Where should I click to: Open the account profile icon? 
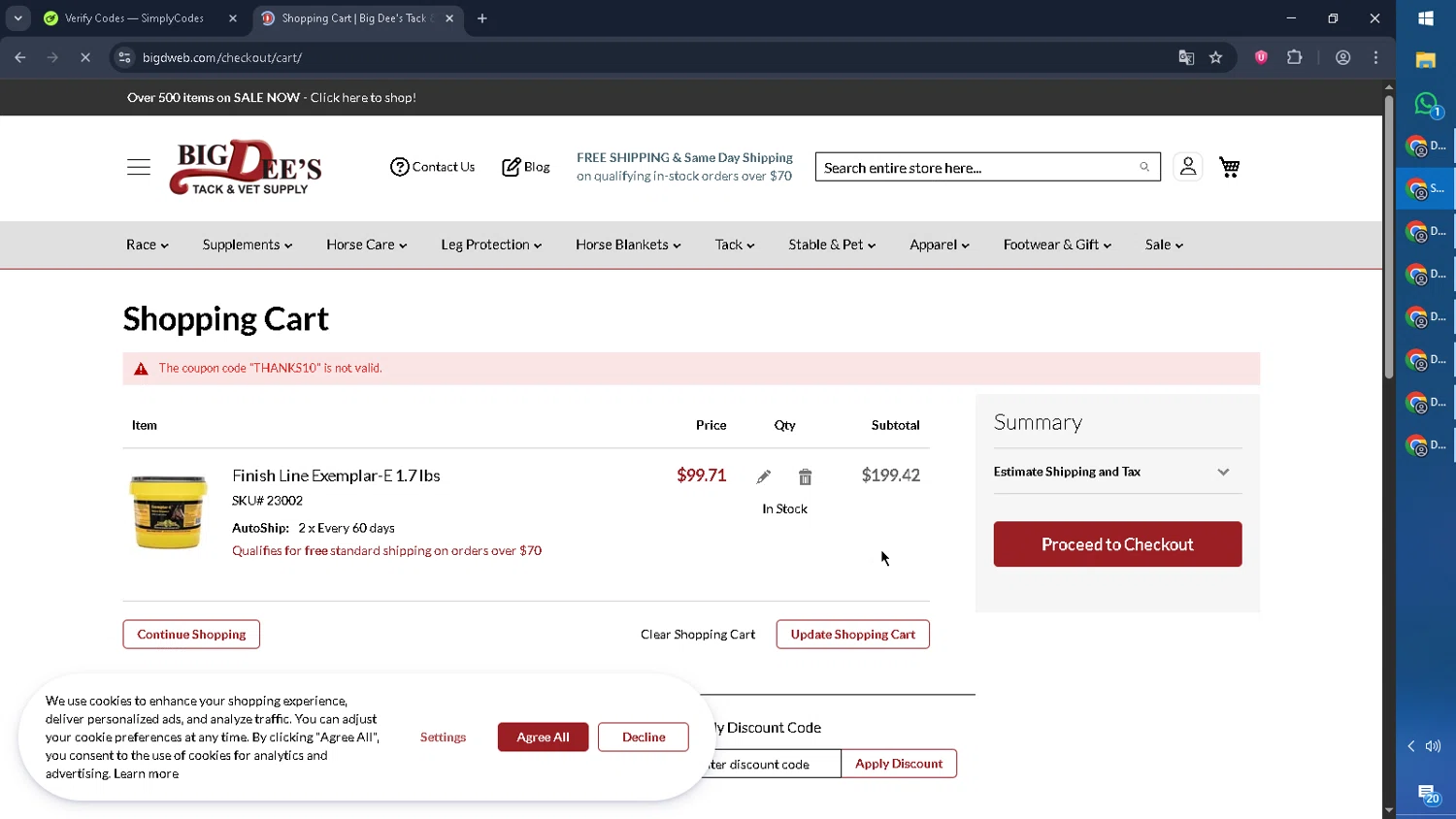point(1188,167)
